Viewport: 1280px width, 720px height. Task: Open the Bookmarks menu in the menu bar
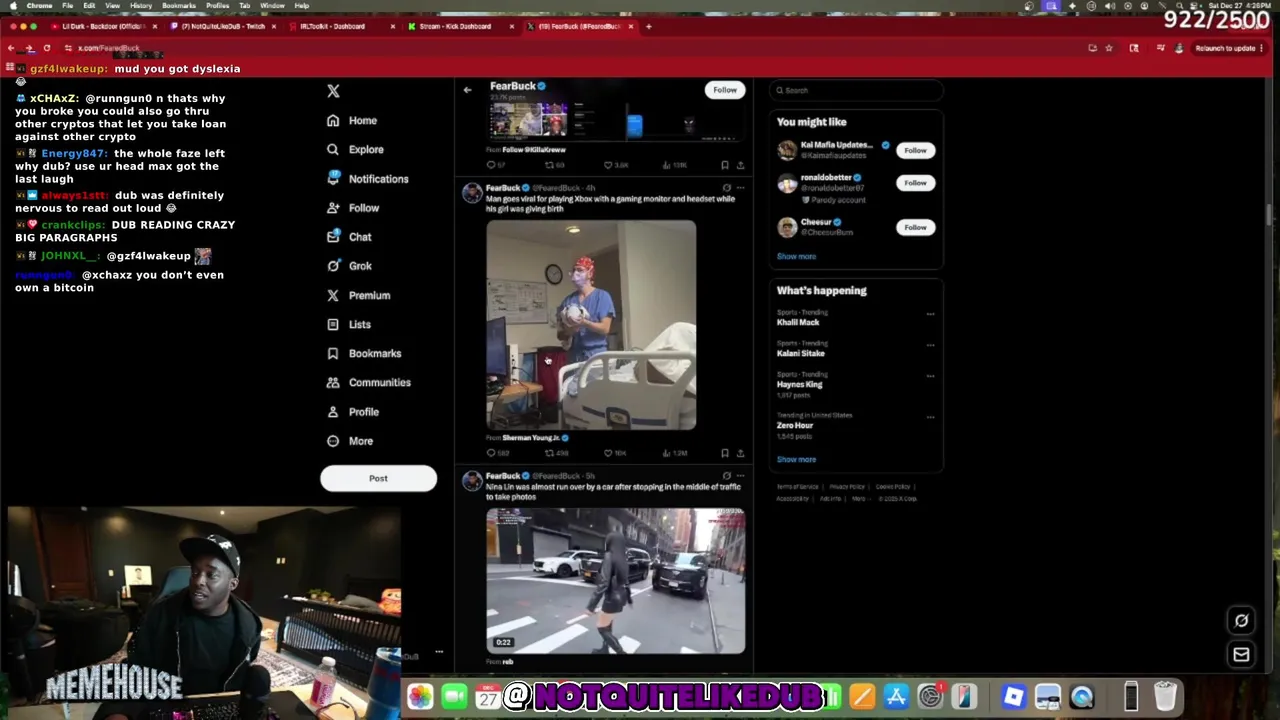tap(179, 6)
